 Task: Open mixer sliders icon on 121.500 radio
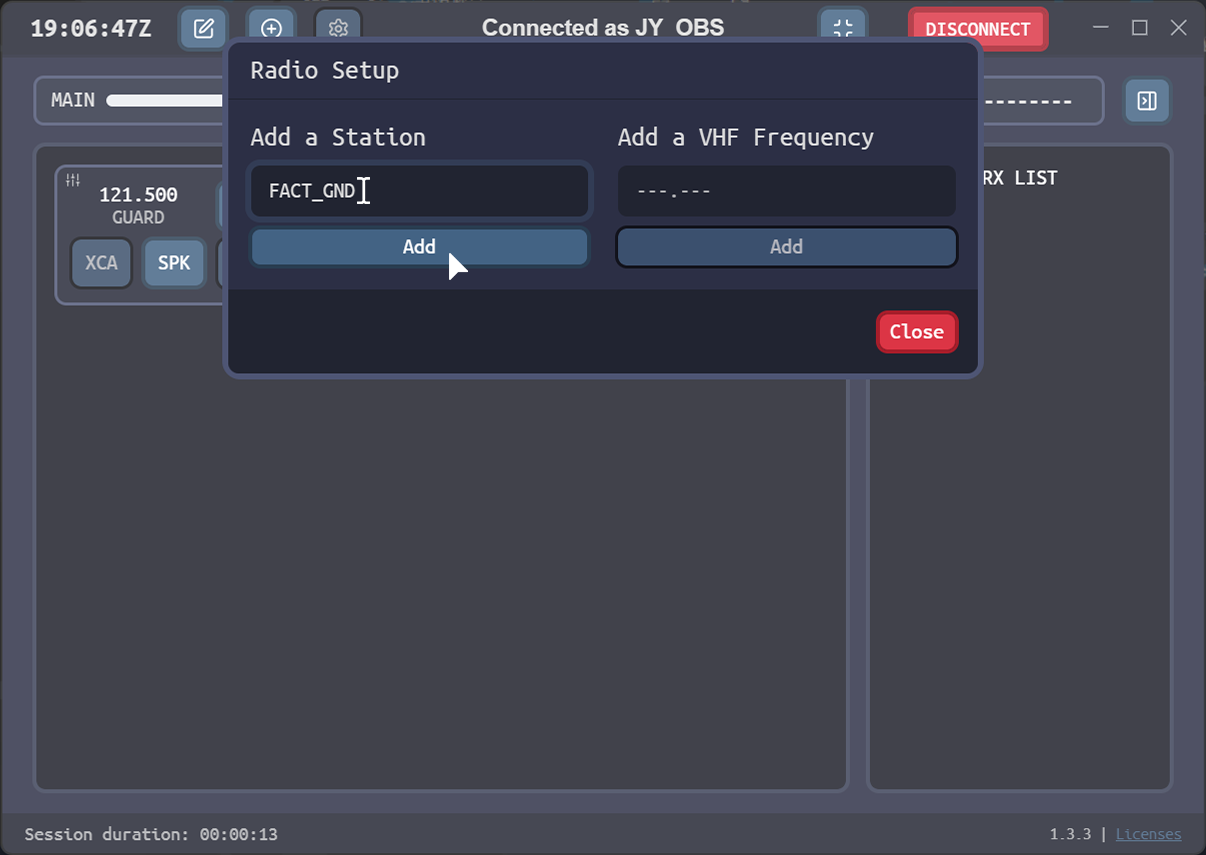[x=73, y=180]
